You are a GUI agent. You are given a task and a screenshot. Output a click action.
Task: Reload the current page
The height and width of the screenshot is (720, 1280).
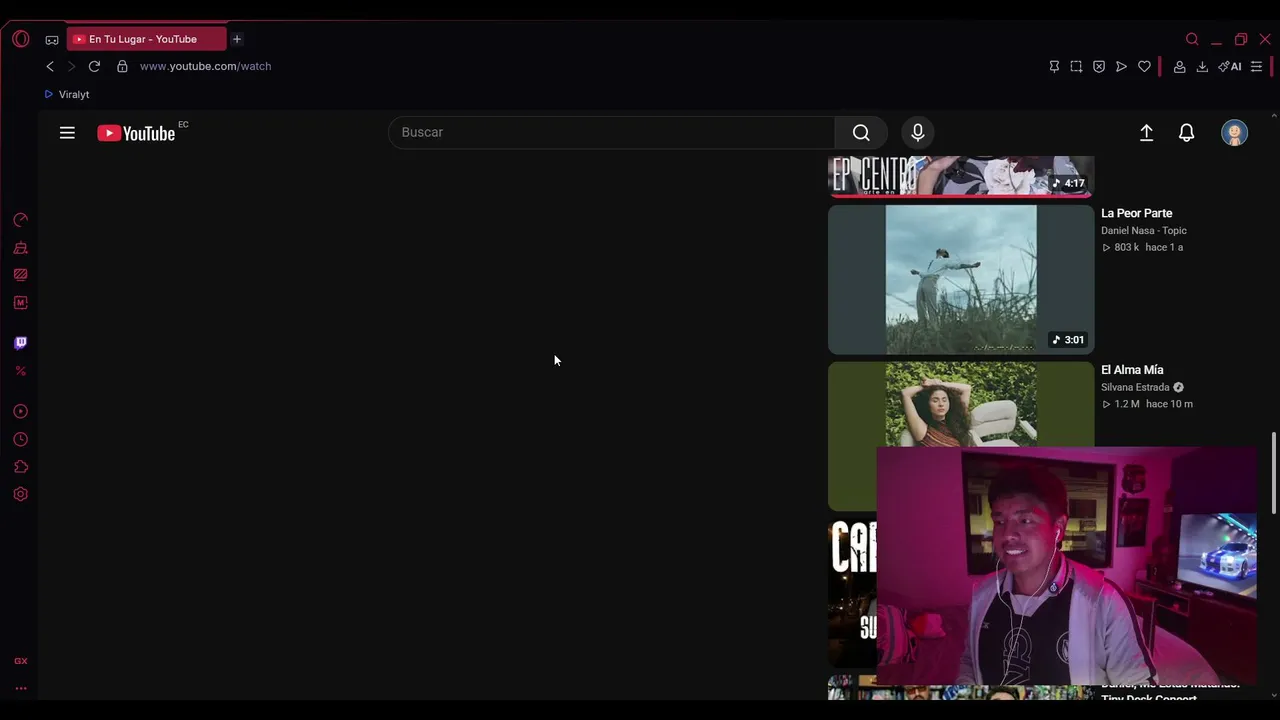coord(94,66)
